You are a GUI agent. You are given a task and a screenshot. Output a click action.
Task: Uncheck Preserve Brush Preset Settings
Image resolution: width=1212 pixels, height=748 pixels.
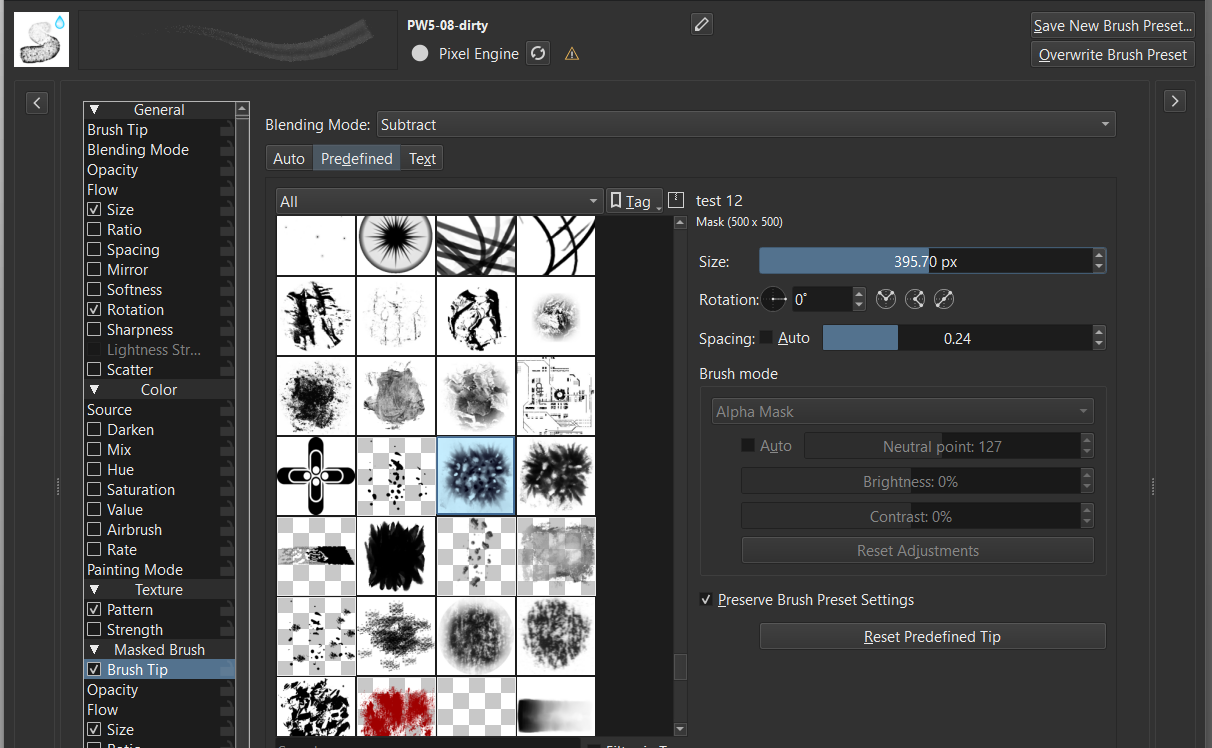(708, 600)
